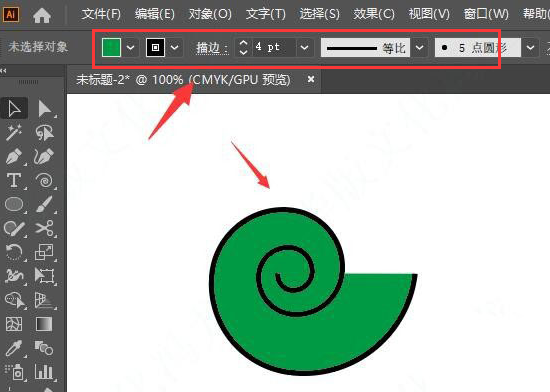Select the Eyedropper tool

pos(14,348)
